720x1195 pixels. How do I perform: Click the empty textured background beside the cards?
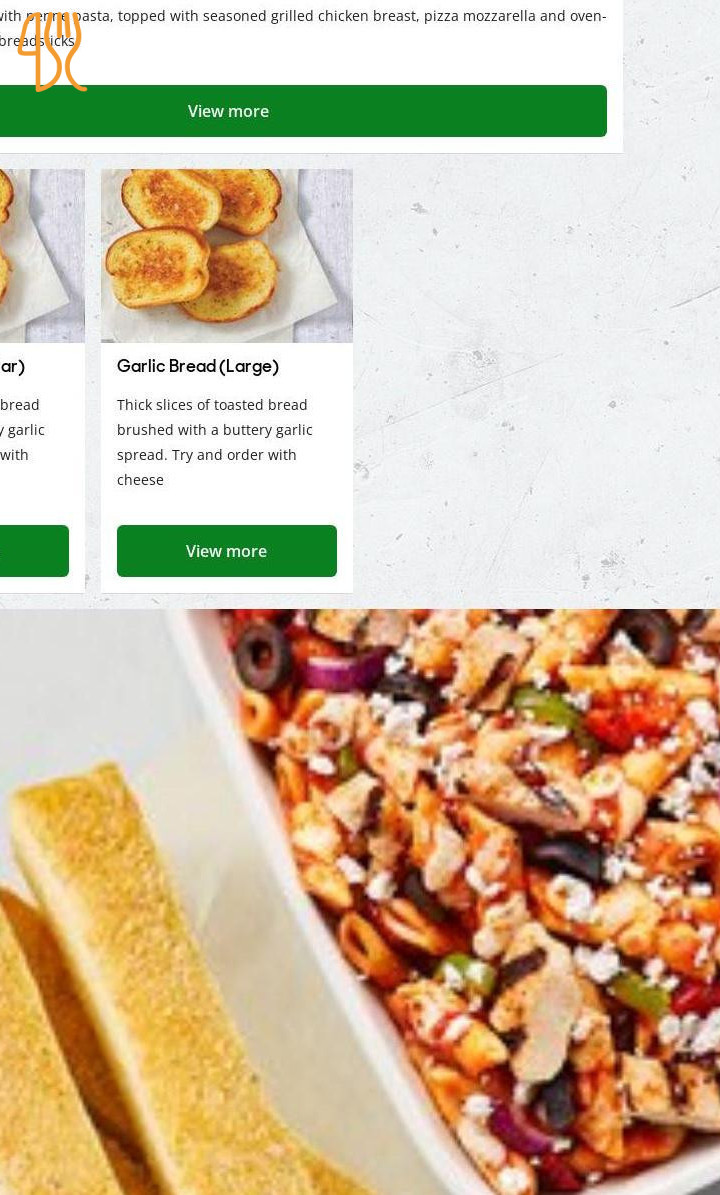click(x=533, y=381)
